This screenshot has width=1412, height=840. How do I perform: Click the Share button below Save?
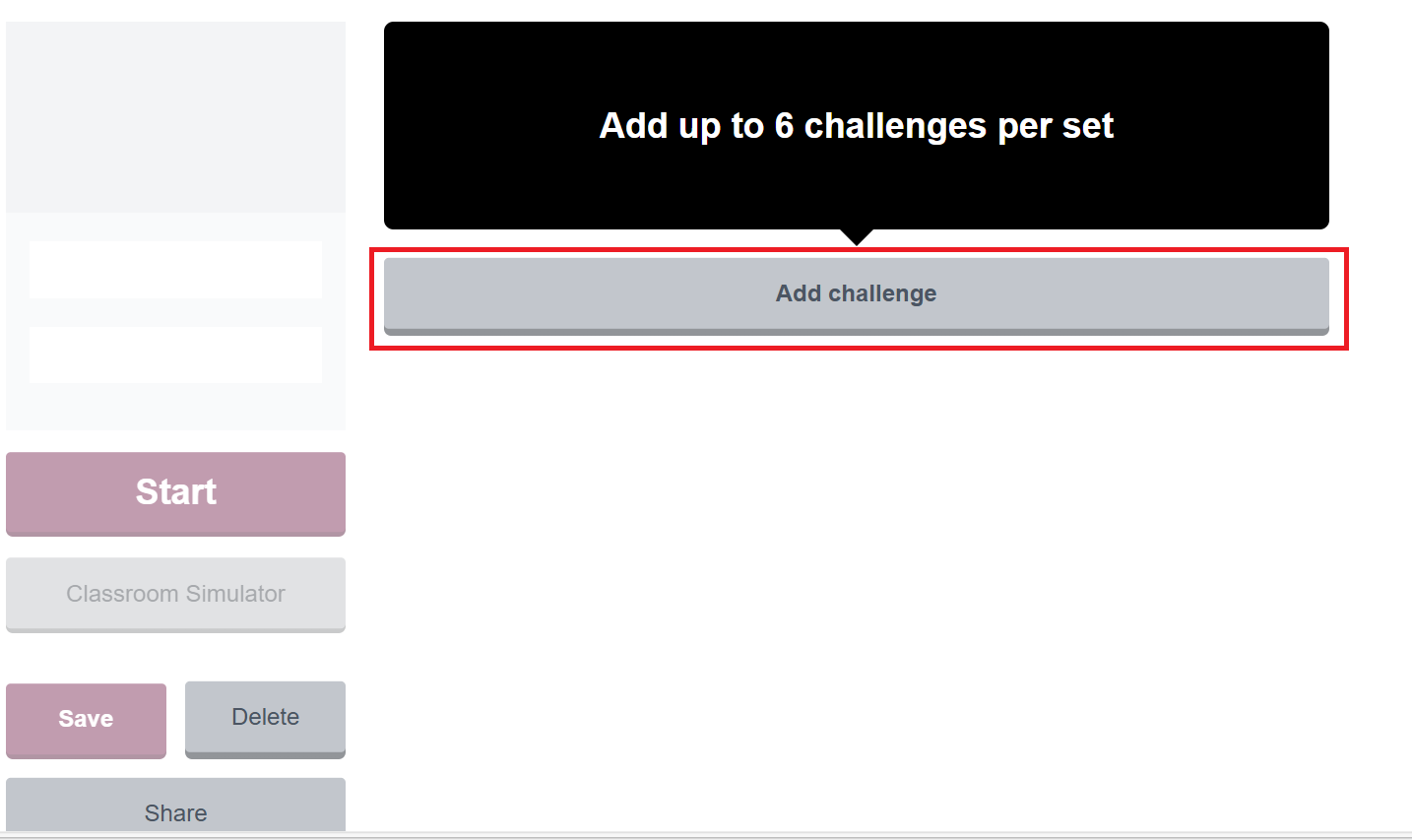click(175, 810)
